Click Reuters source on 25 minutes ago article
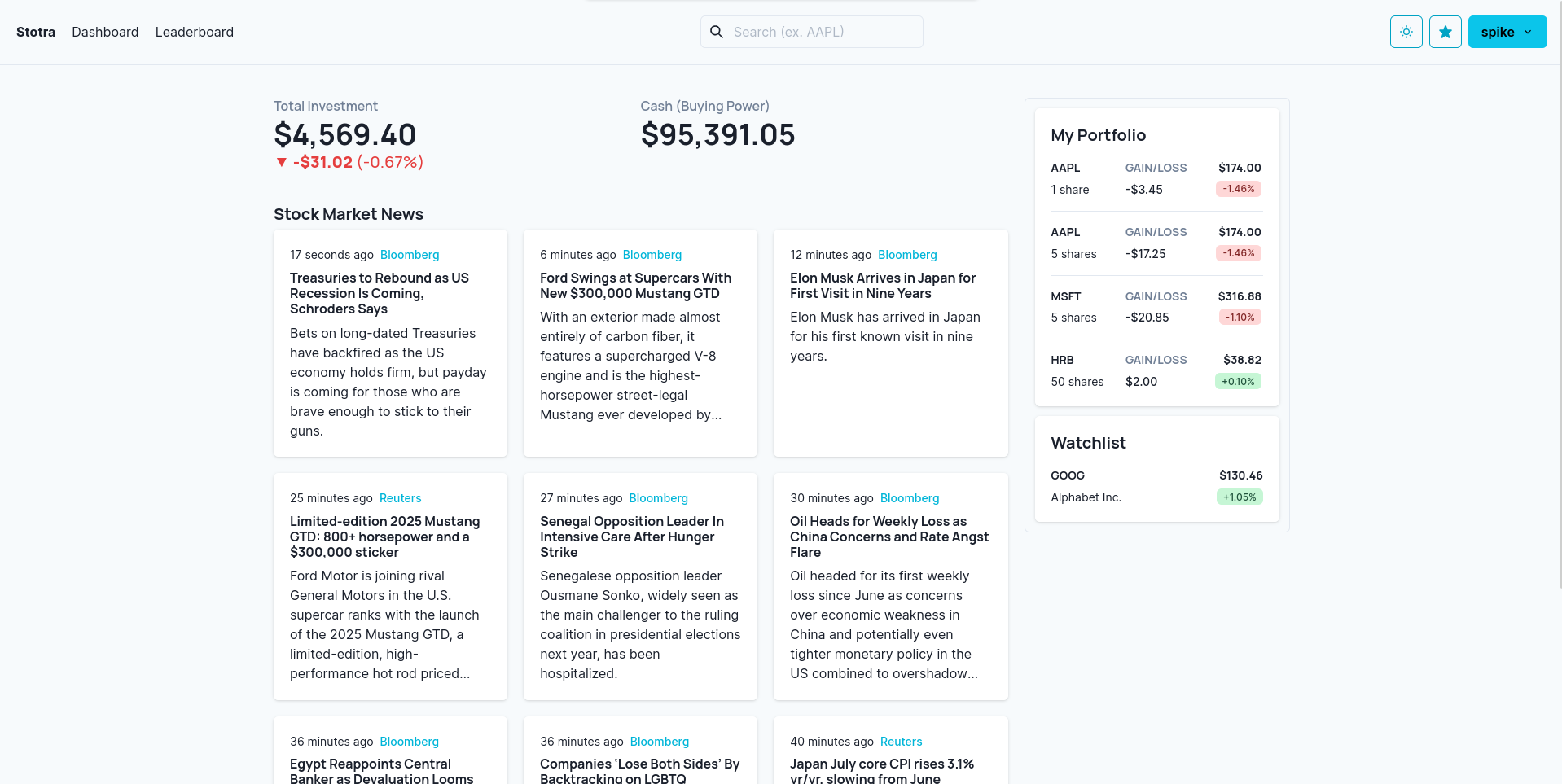The width and height of the screenshot is (1562, 784). (x=400, y=498)
